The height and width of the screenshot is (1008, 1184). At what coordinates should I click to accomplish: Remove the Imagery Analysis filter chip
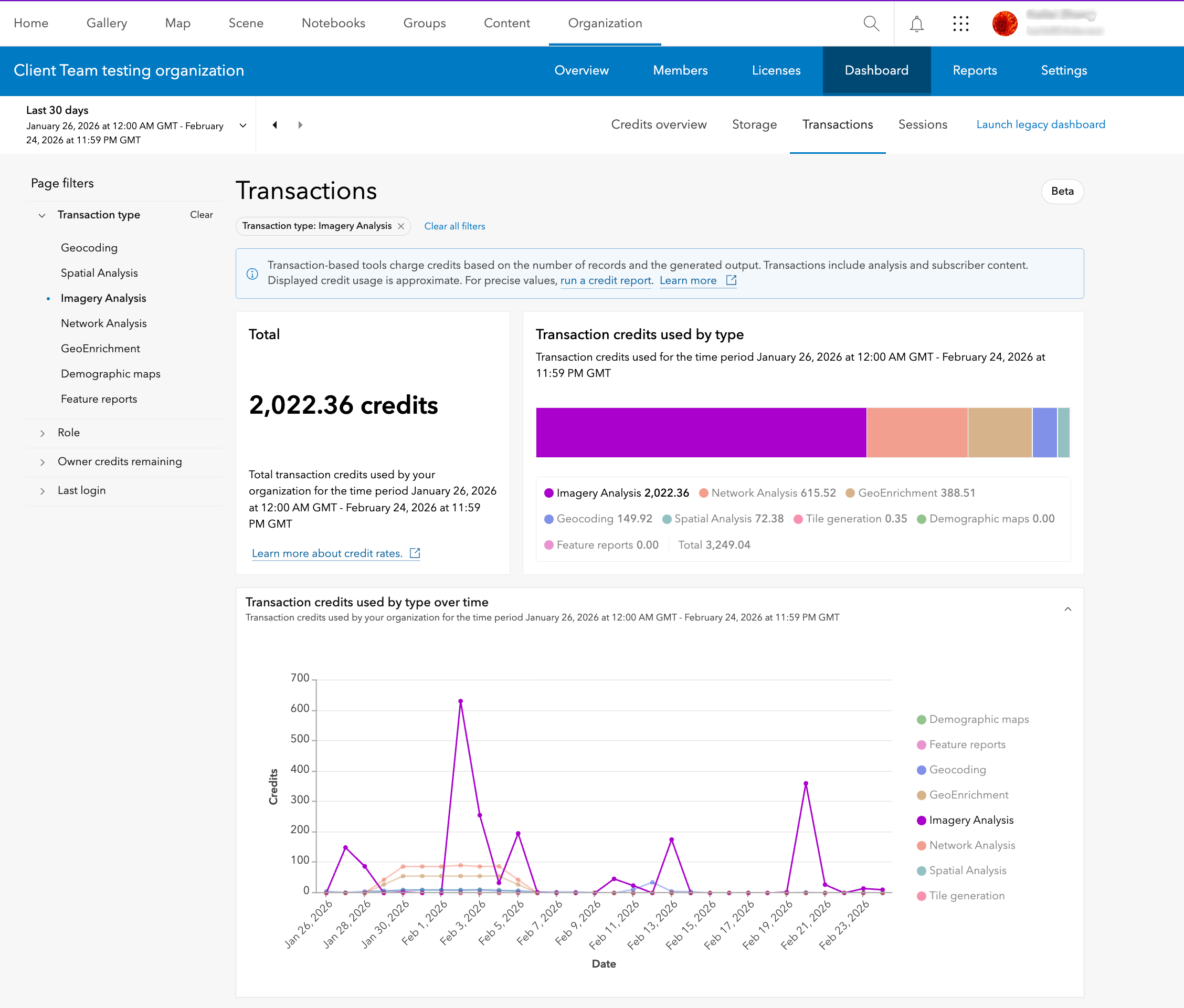pyautogui.click(x=401, y=226)
